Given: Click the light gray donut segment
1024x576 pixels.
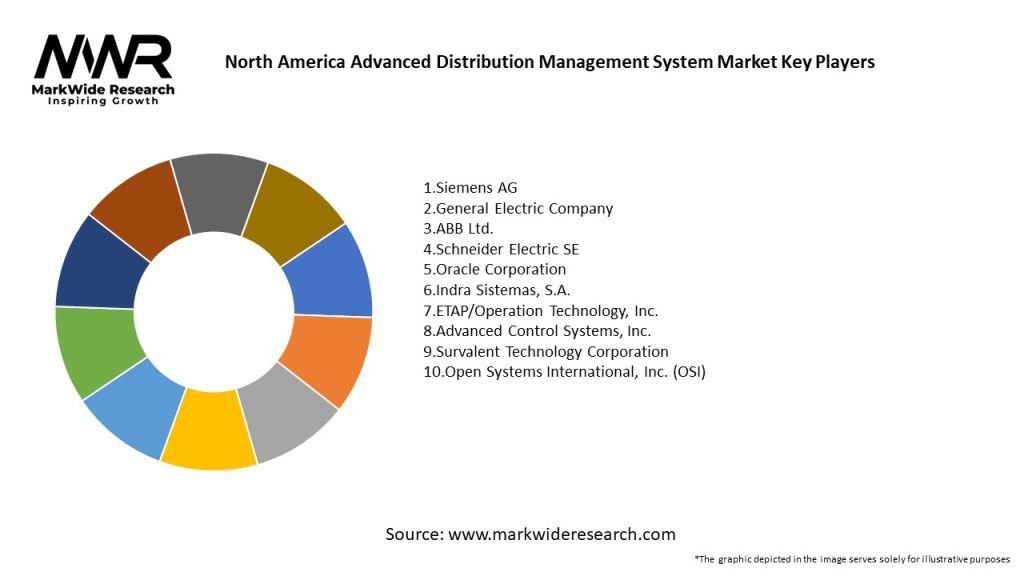Looking at the screenshot, I should 287,414.
